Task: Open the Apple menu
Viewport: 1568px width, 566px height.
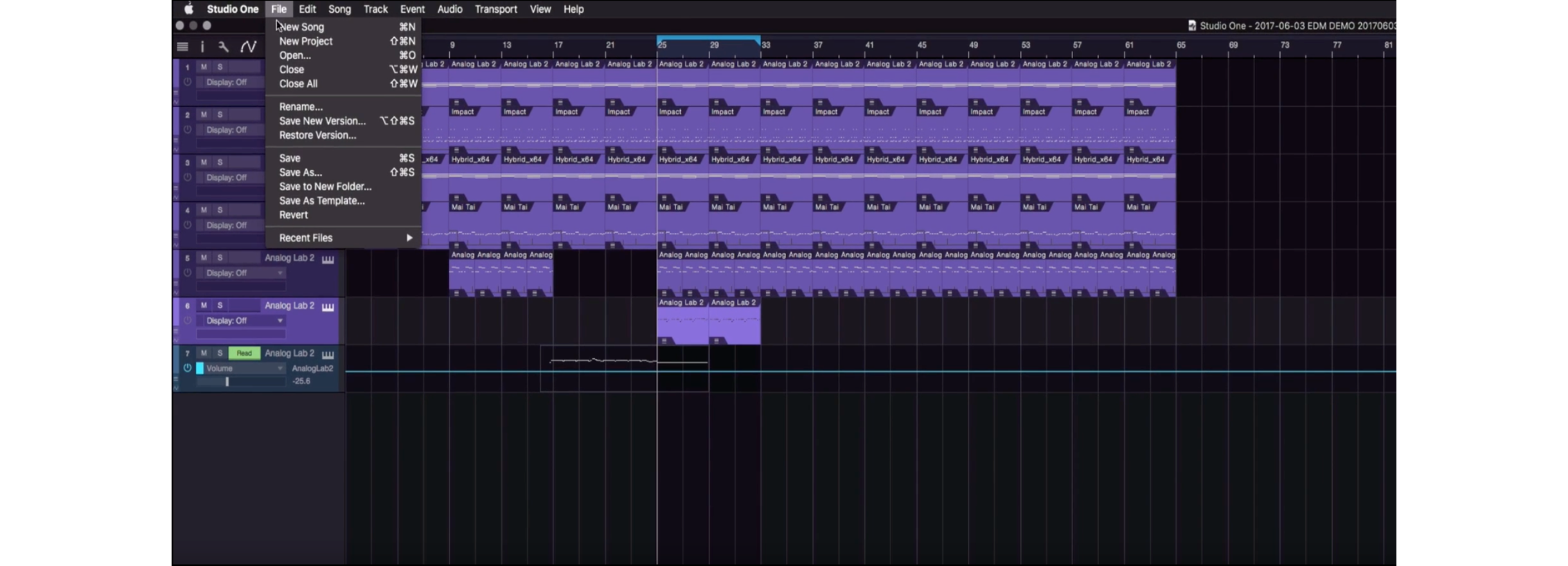Action: [188, 9]
